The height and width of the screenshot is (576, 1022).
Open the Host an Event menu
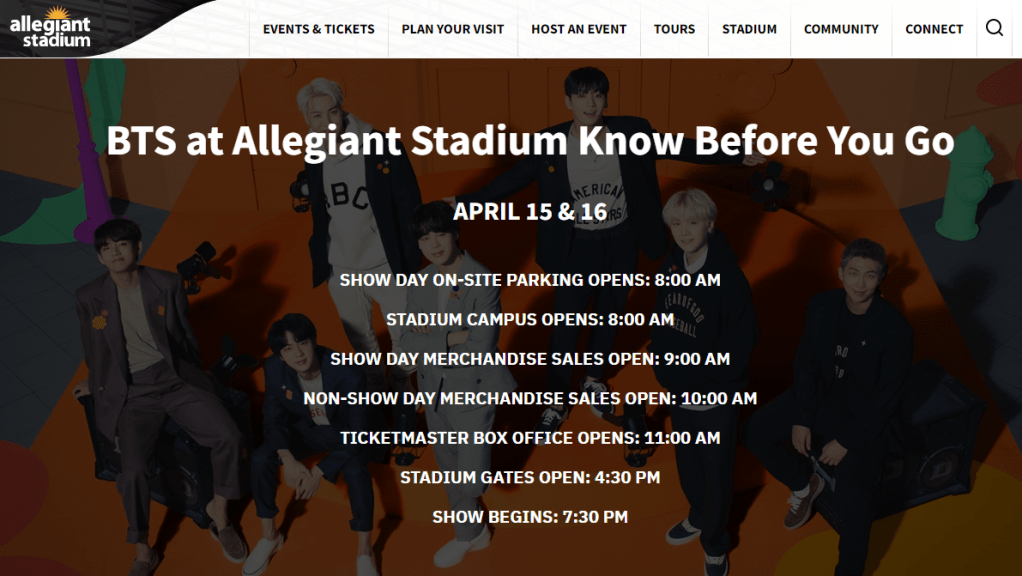click(579, 29)
